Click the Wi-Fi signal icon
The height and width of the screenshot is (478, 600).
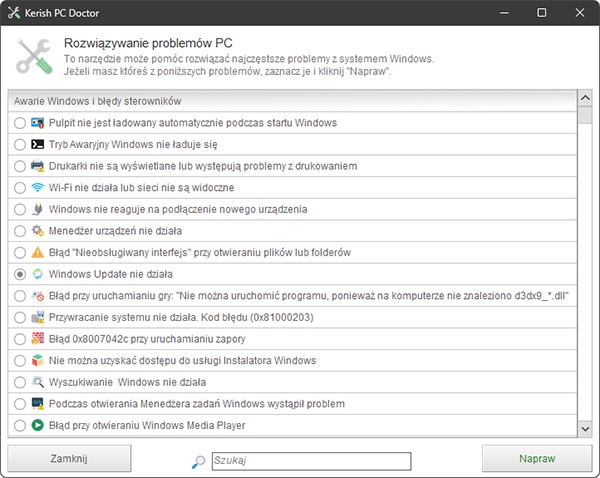tap(38, 188)
